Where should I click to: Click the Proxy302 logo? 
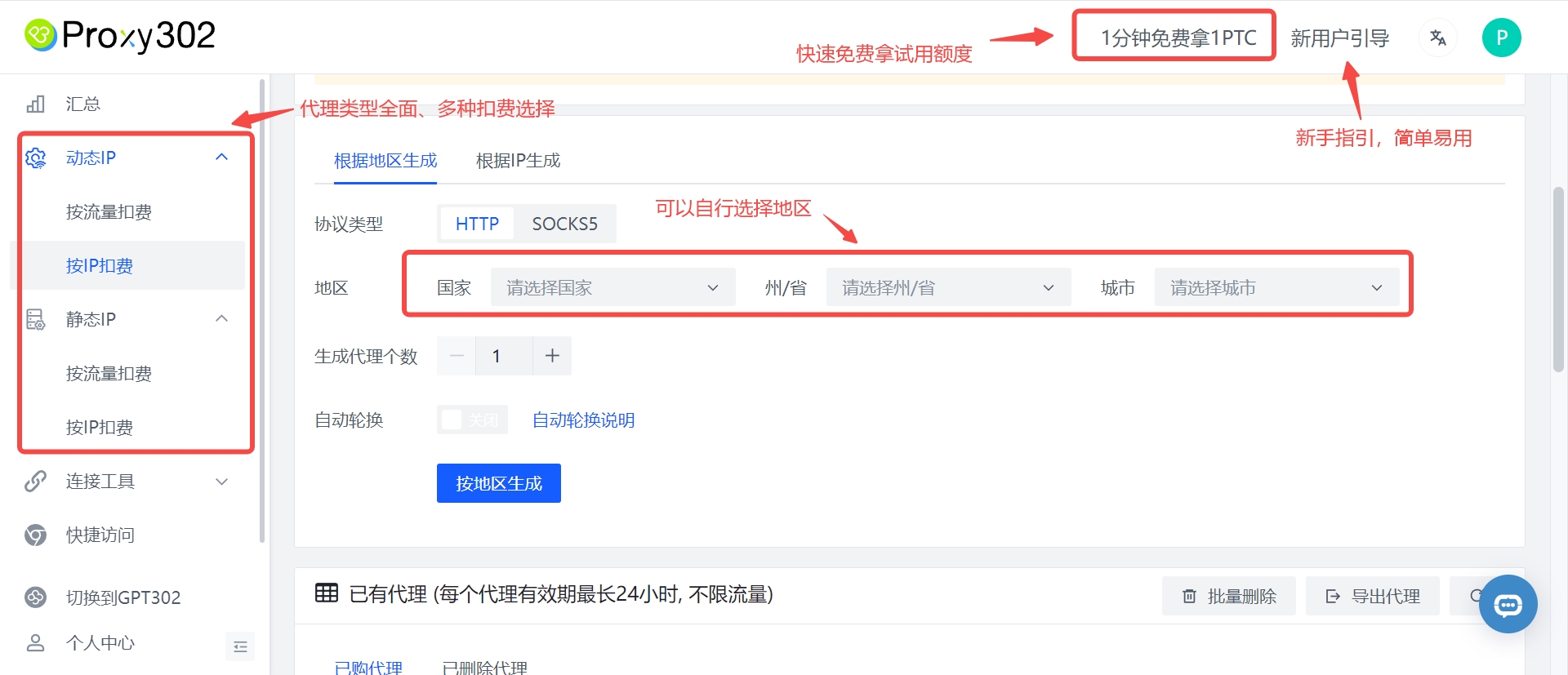click(120, 35)
